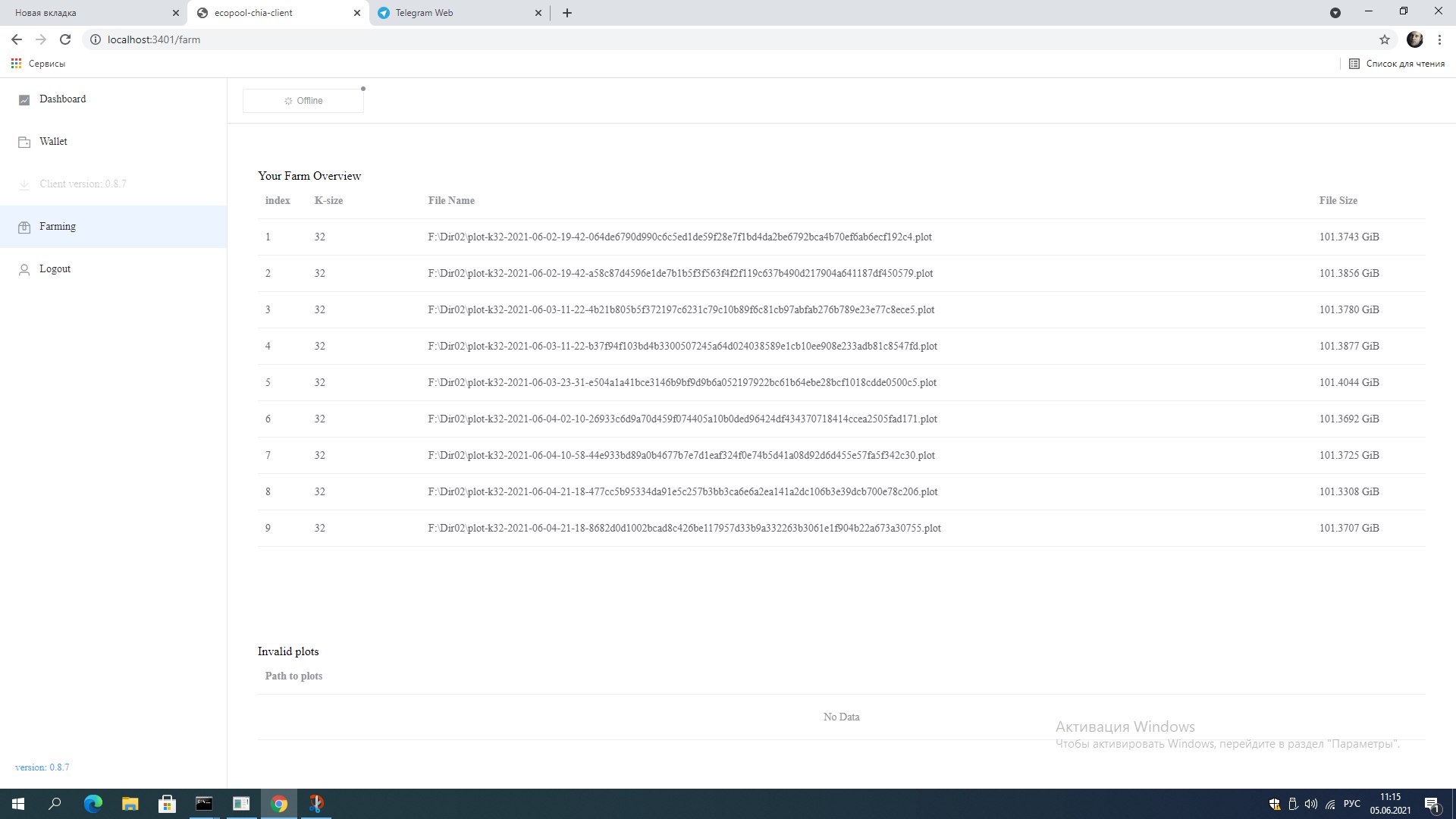Click the client version download icon
Viewport: 1456px width, 819px height.
coord(24,184)
